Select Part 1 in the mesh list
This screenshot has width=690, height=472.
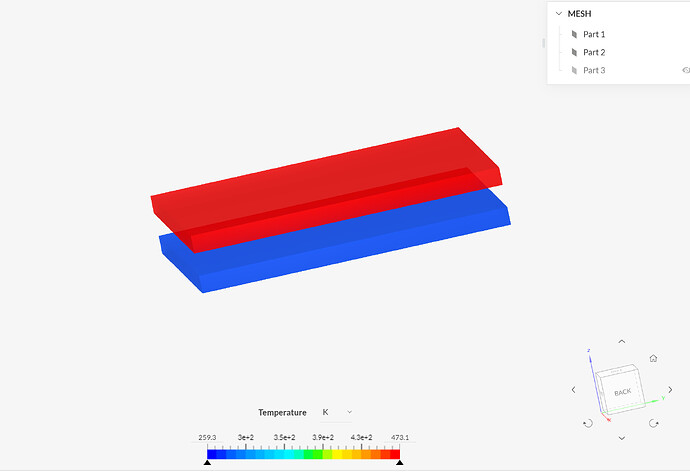(594, 34)
